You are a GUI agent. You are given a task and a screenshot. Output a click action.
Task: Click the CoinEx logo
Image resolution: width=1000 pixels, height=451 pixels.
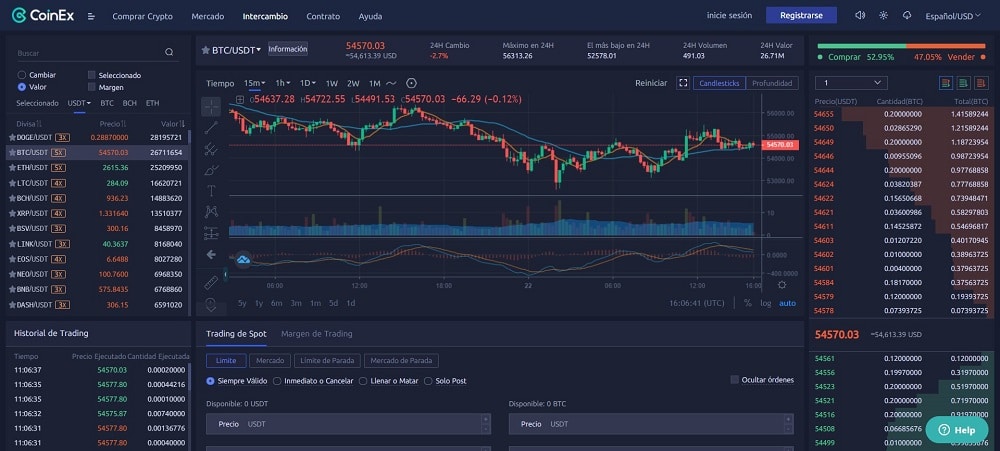click(x=43, y=15)
